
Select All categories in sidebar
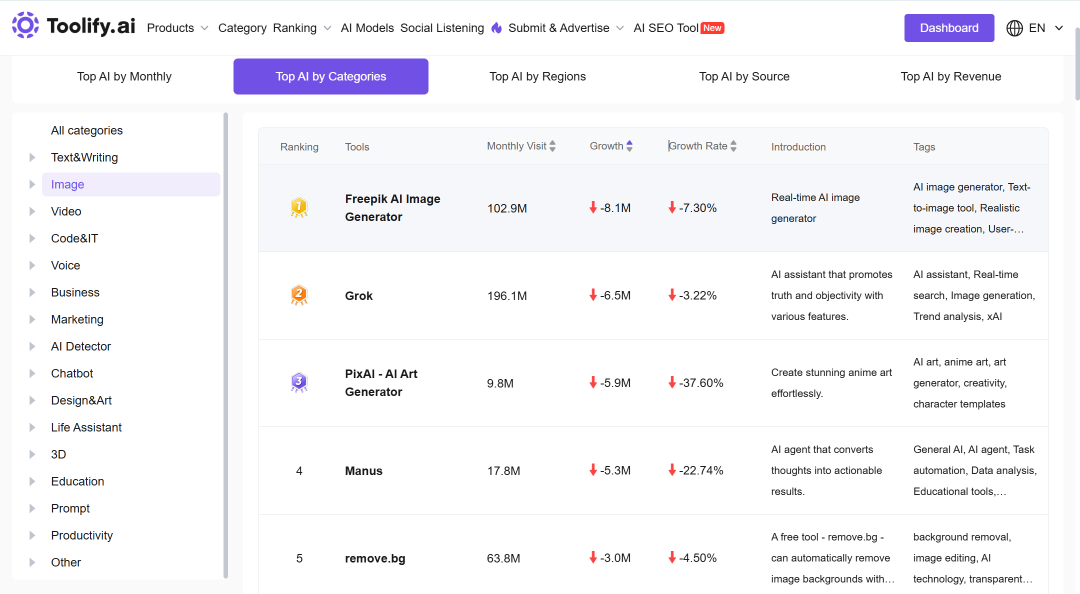(x=87, y=130)
